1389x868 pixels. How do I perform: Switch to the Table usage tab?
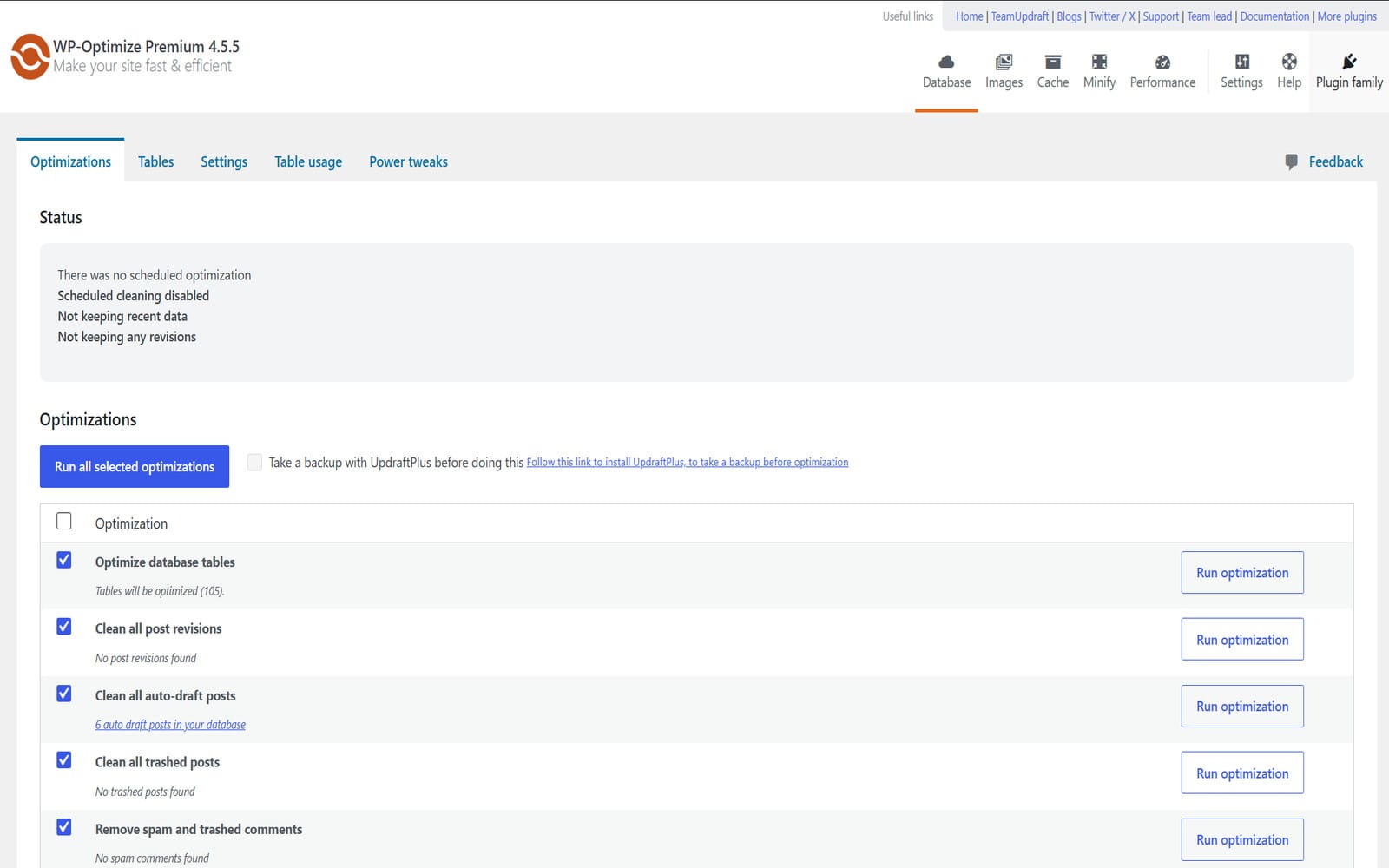[x=308, y=161]
